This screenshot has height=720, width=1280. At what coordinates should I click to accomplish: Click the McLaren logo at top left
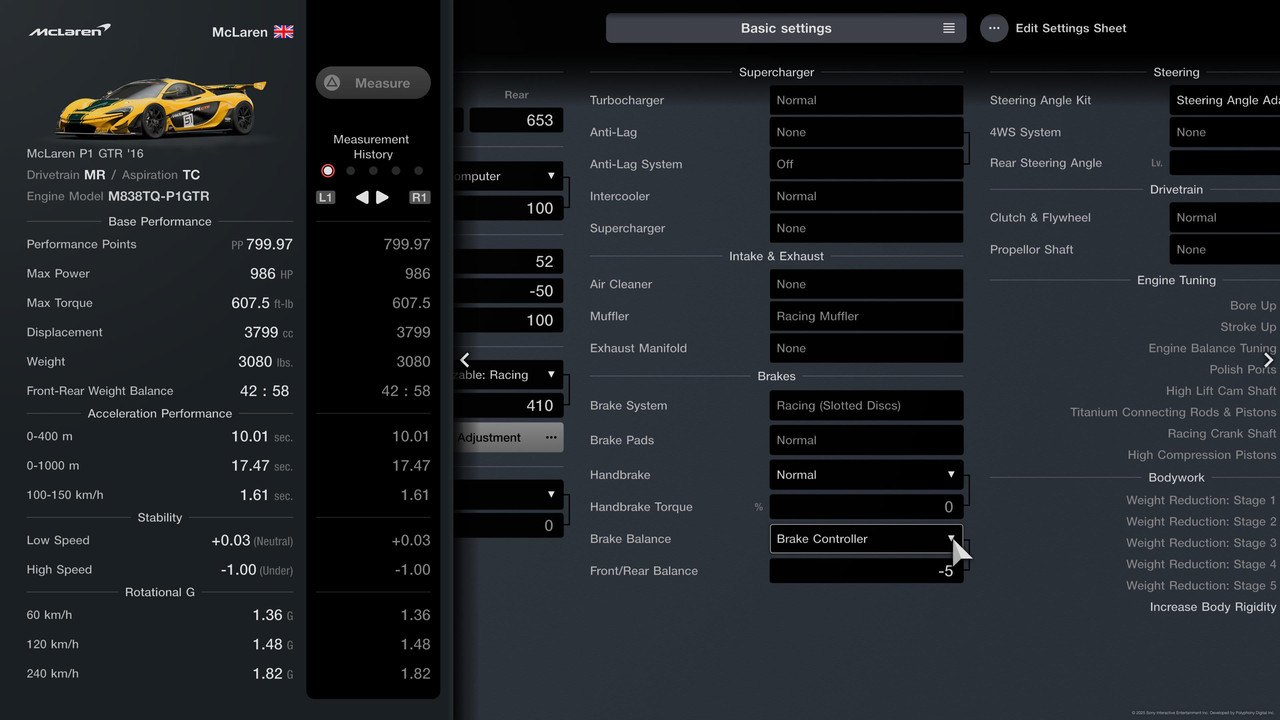point(69,31)
